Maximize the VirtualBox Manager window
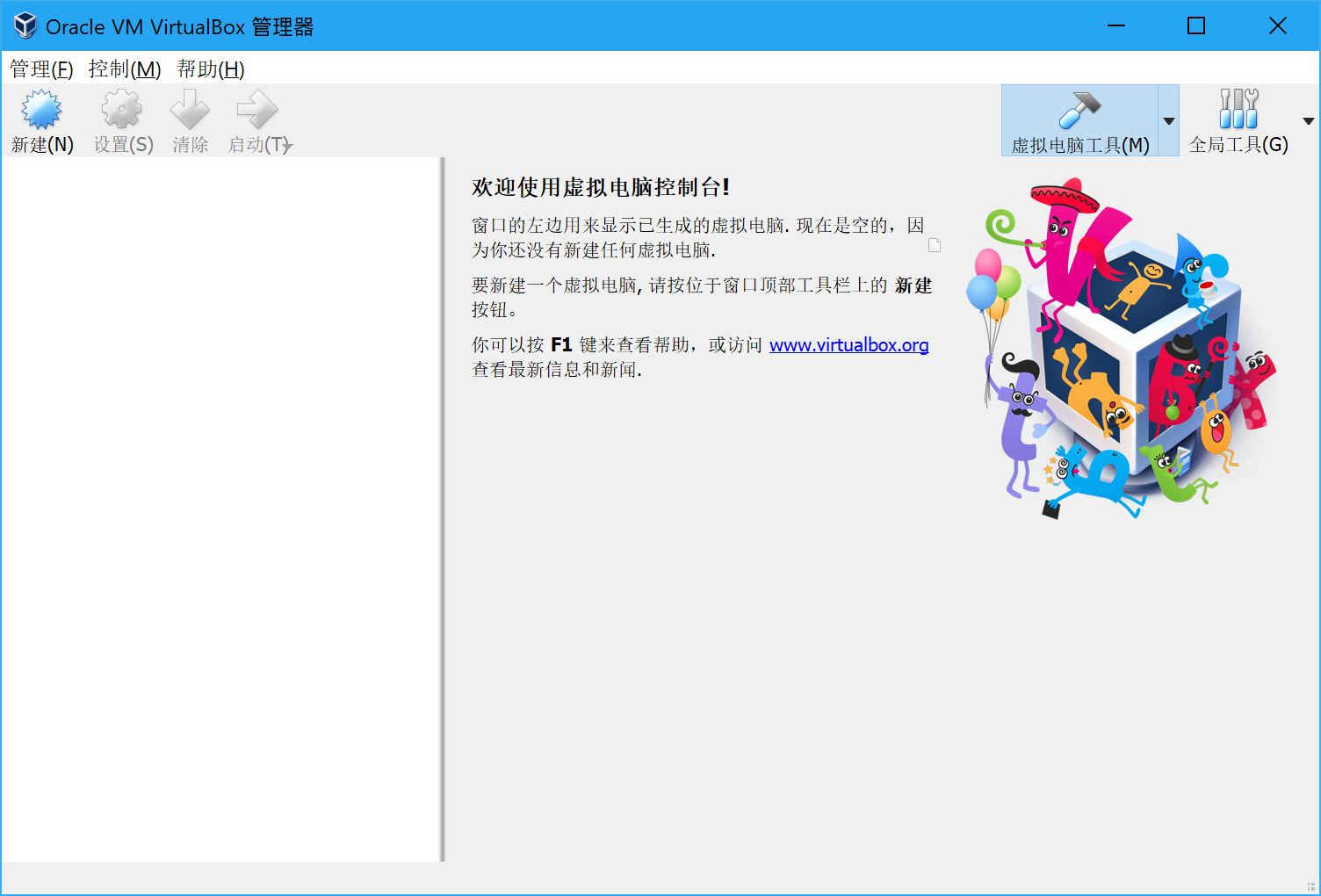Screen dimensions: 1321x896 click(1196, 26)
